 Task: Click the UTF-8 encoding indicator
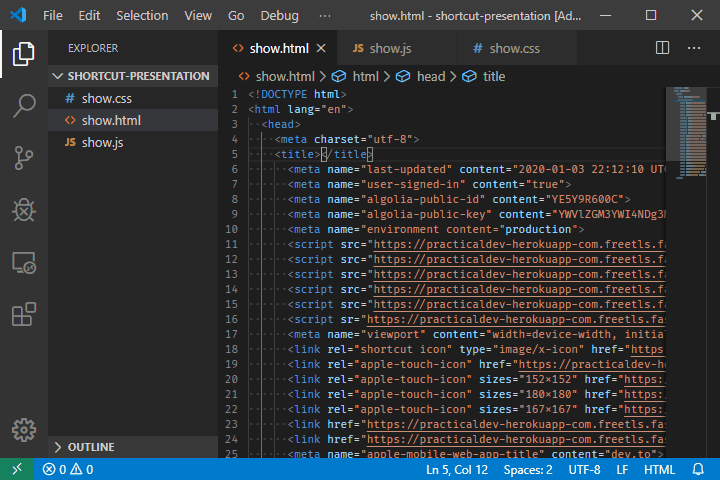[584, 469]
